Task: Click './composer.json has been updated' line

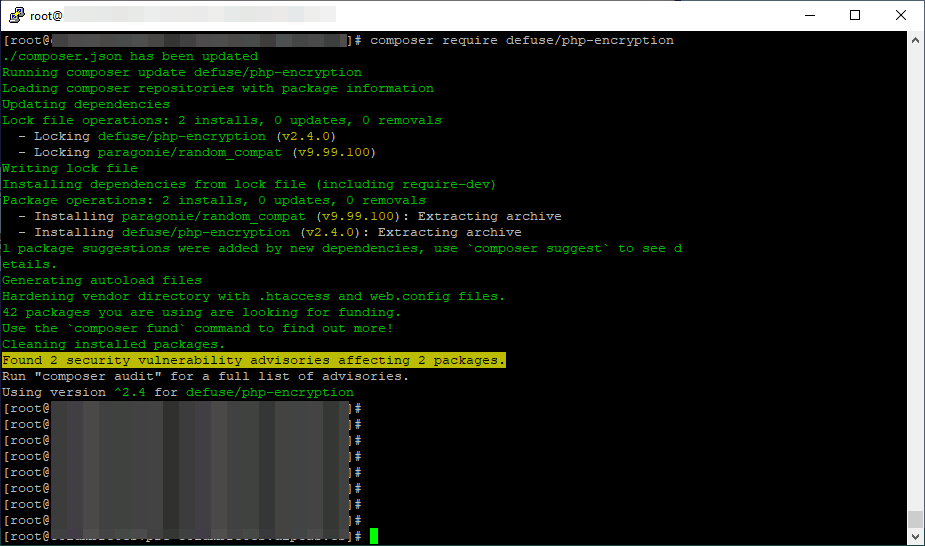Action: tap(130, 56)
